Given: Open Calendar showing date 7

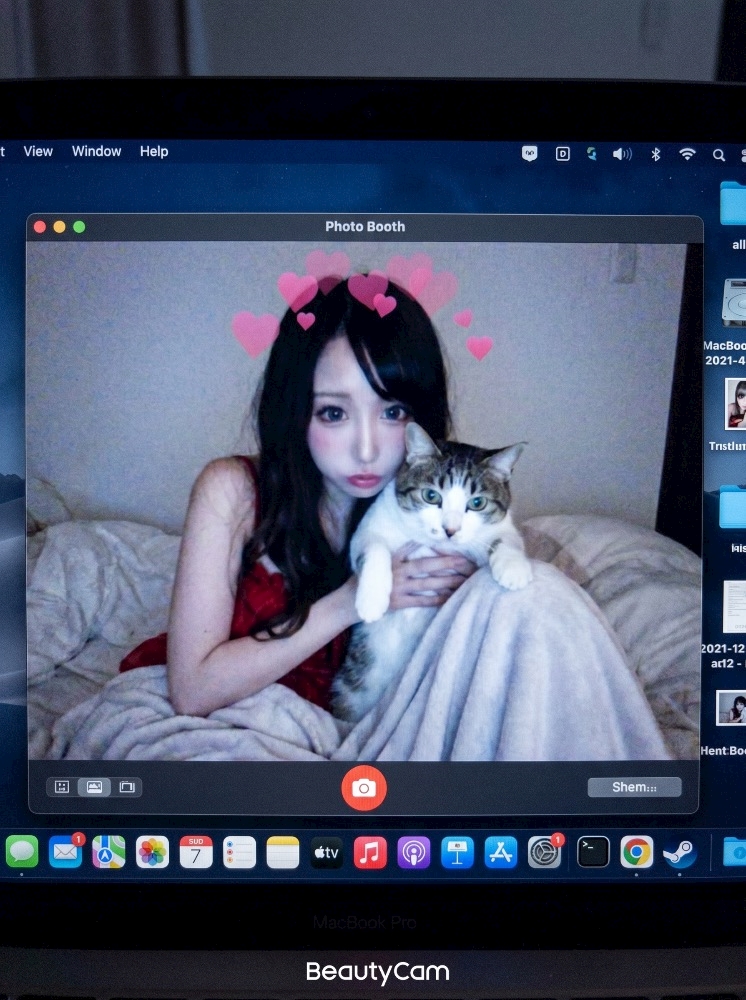Looking at the screenshot, I should coord(196,852).
